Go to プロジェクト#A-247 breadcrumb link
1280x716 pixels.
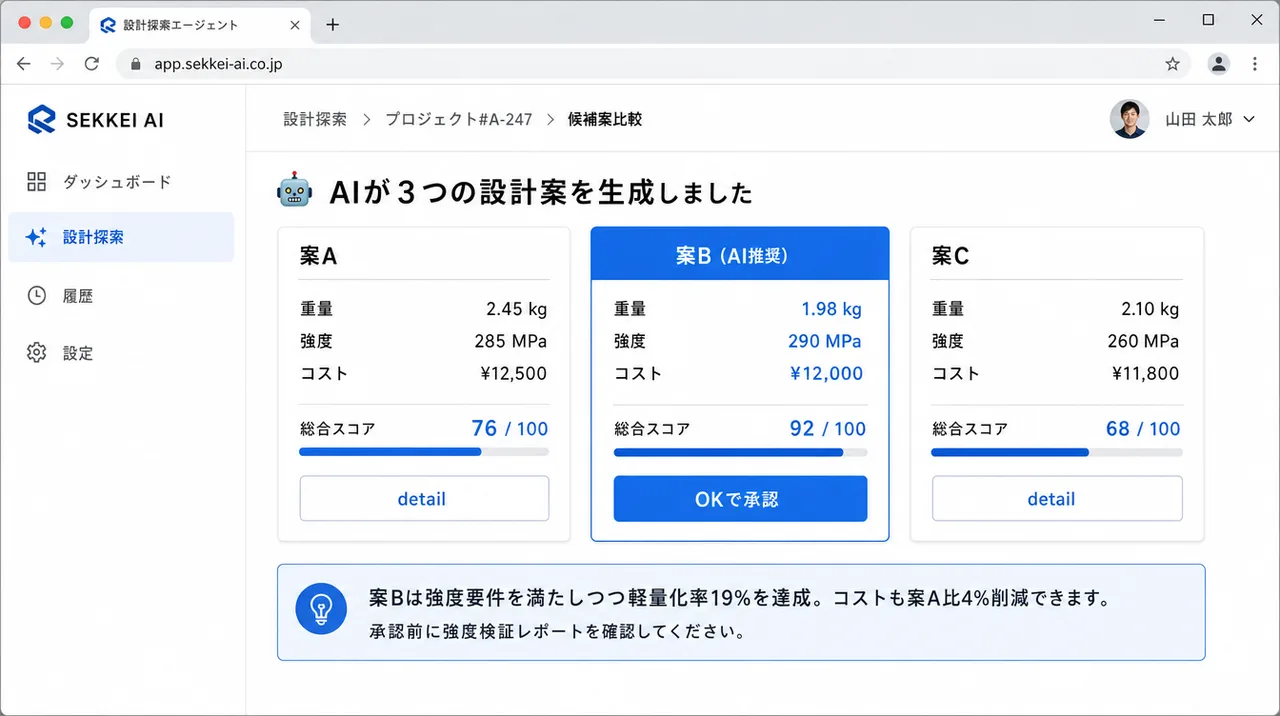[x=459, y=119]
